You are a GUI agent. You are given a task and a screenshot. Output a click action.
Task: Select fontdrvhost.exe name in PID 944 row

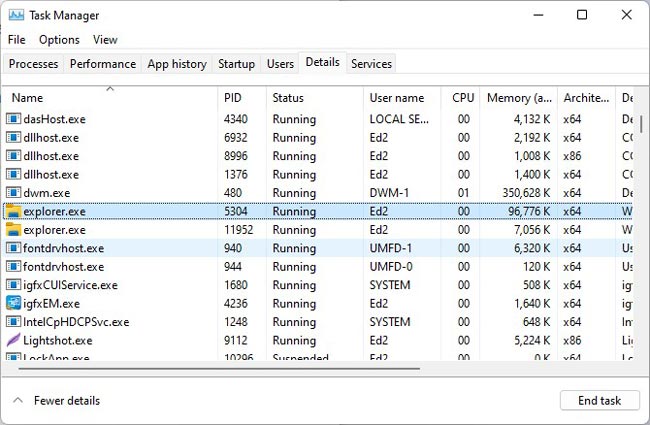[63, 267]
